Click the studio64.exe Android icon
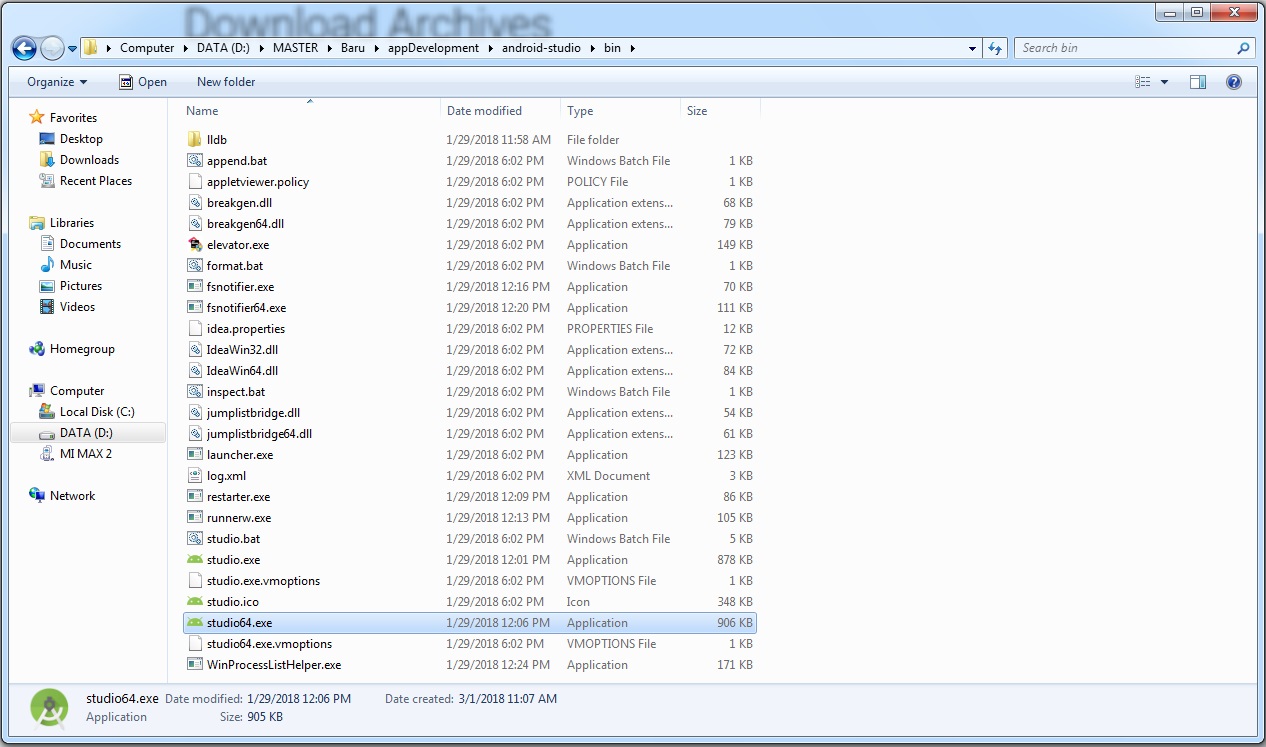 coord(195,623)
